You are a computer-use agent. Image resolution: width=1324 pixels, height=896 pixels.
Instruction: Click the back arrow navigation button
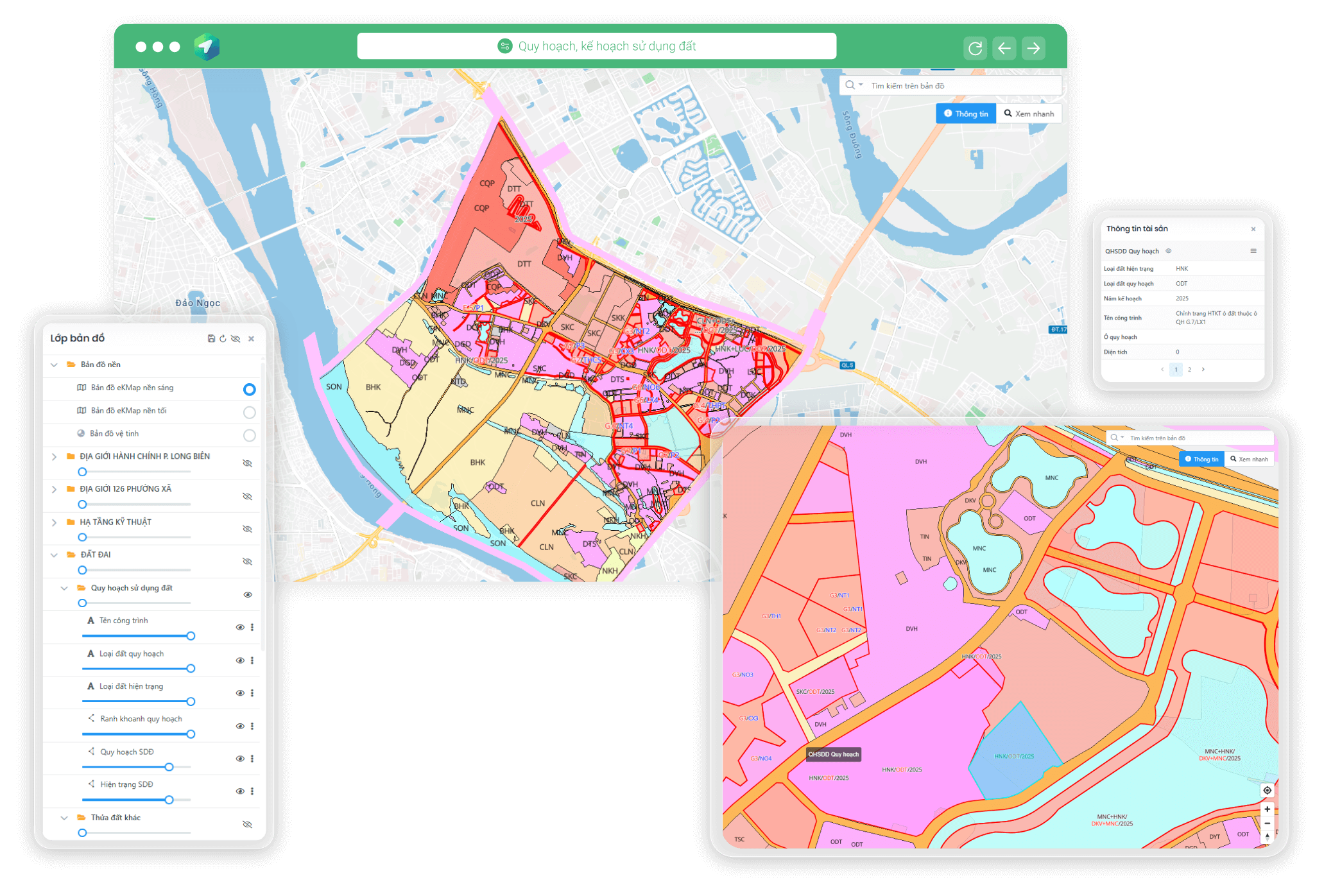tap(1004, 48)
